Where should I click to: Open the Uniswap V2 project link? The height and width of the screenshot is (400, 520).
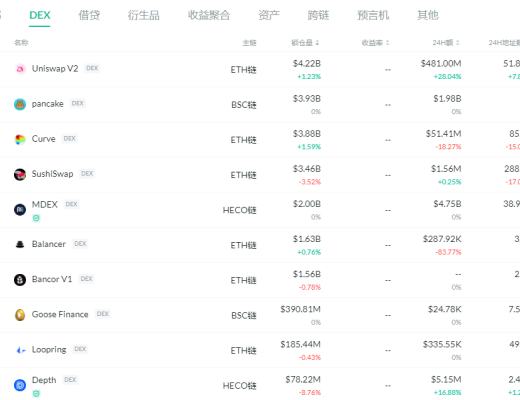coord(55,68)
